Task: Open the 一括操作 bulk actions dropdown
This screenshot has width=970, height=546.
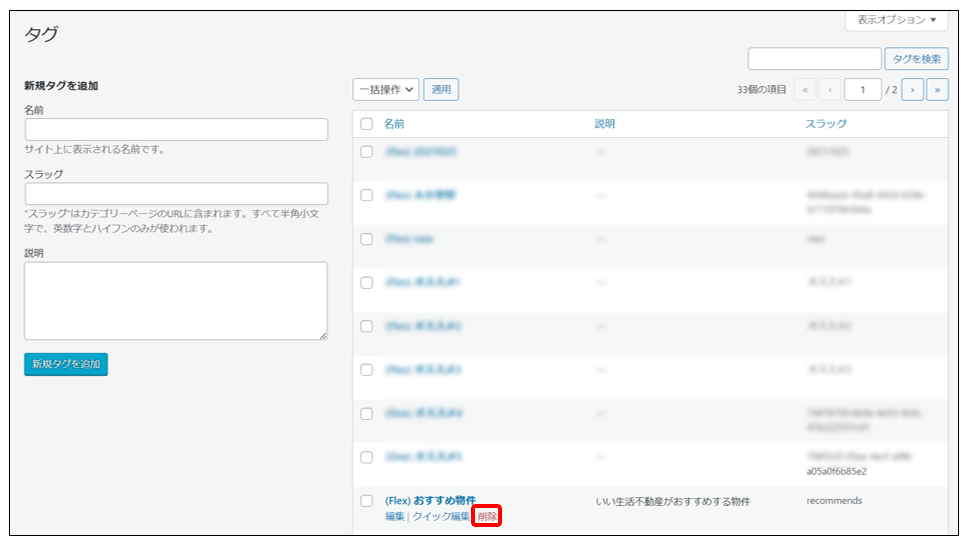Action: point(385,90)
